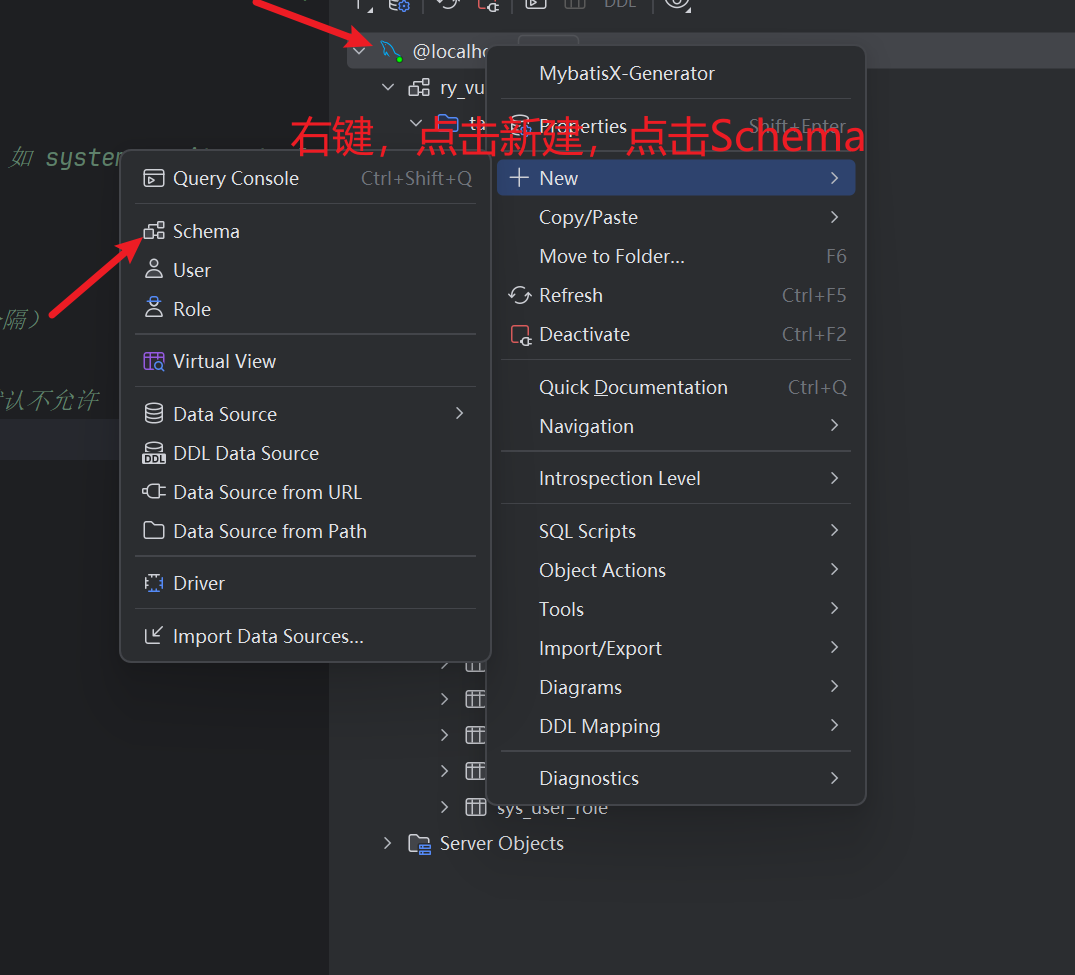
Task: Open the eye view options toolbar icon
Action: click(x=677, y=4)
